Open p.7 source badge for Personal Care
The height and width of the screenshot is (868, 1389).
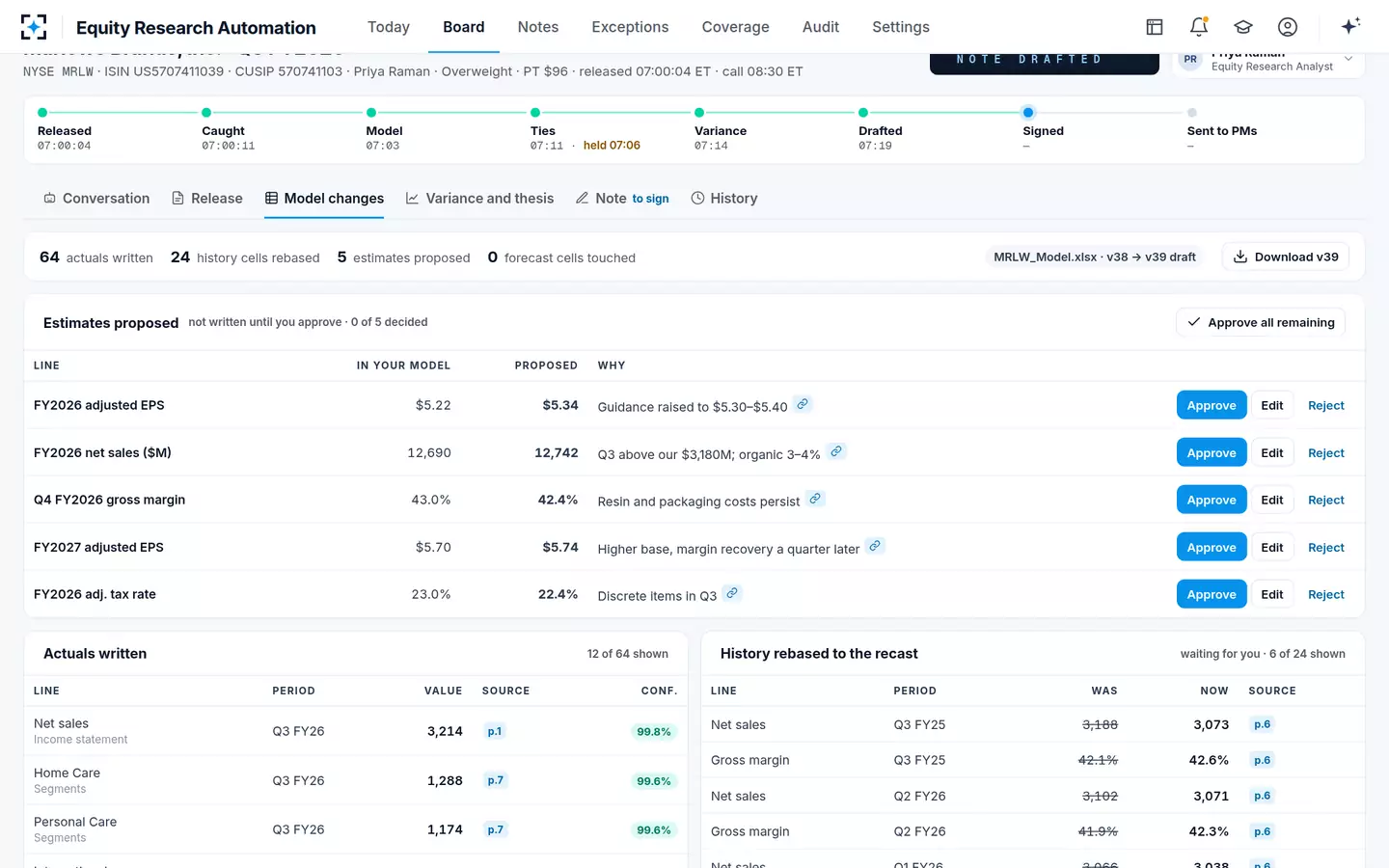tap(496, 829)
